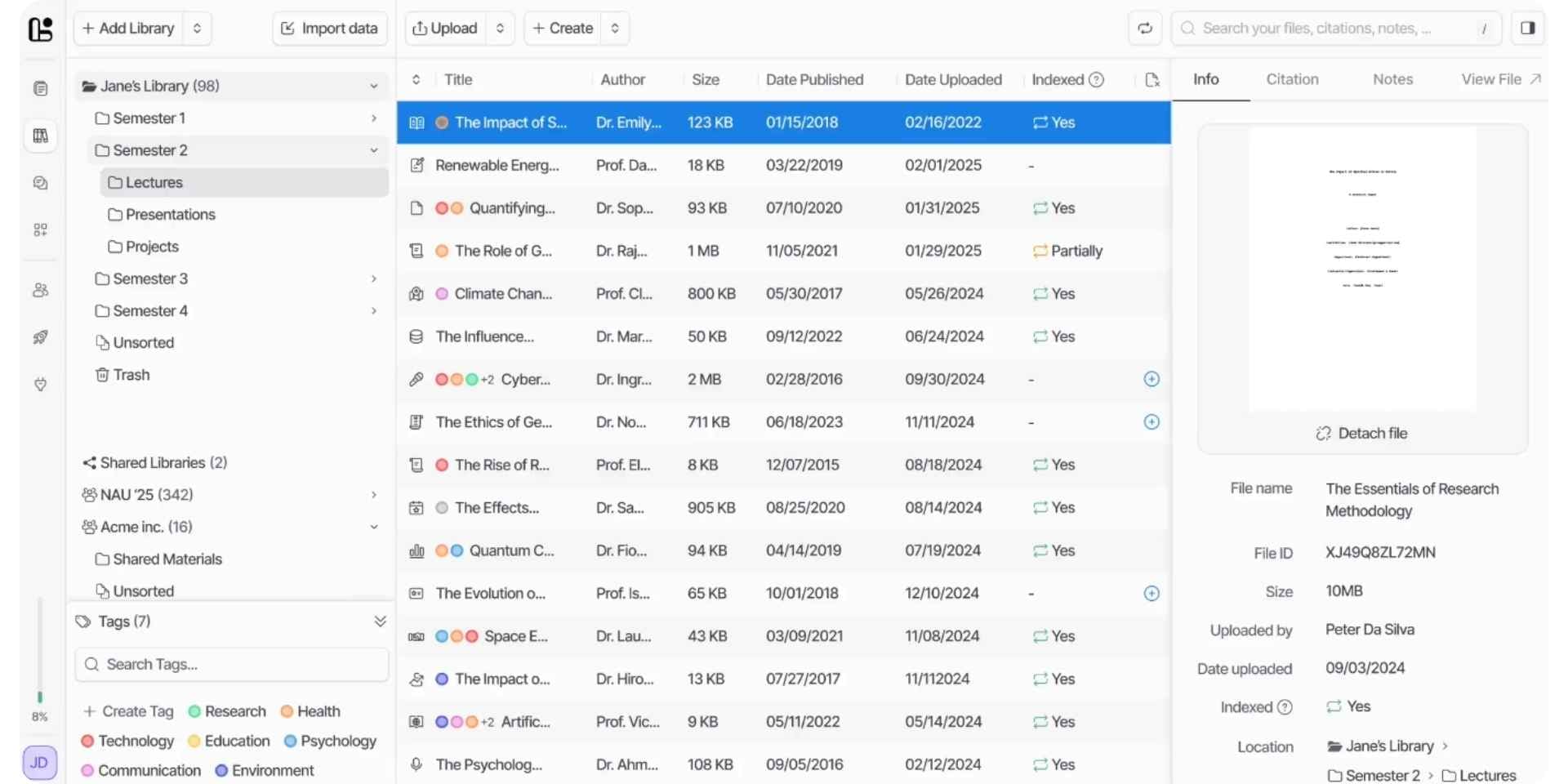The width and height of the screenshot is (1568, 784).
Task: Expand the Semester 3 folder
Action: tap(373, 278)
